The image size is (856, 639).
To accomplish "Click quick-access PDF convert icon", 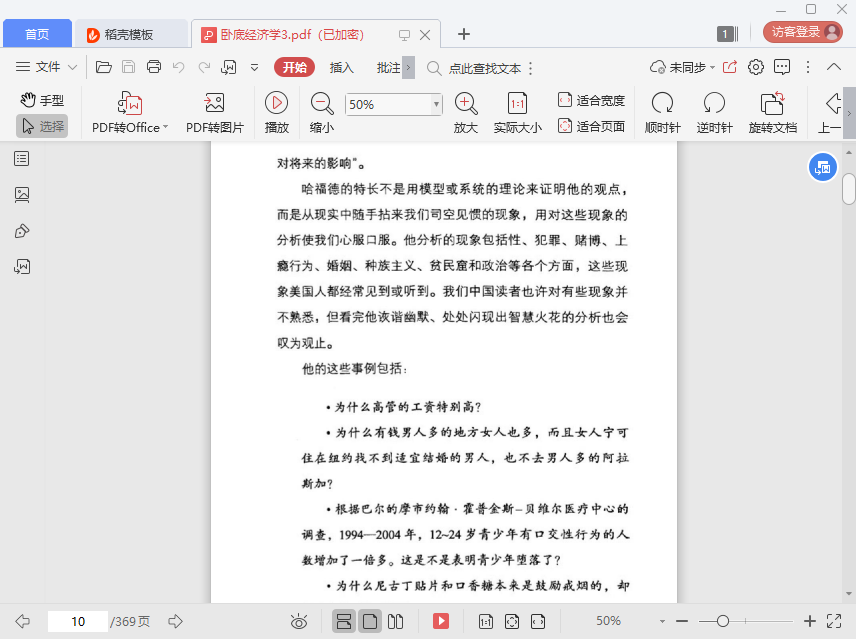I will click(229, 67).
